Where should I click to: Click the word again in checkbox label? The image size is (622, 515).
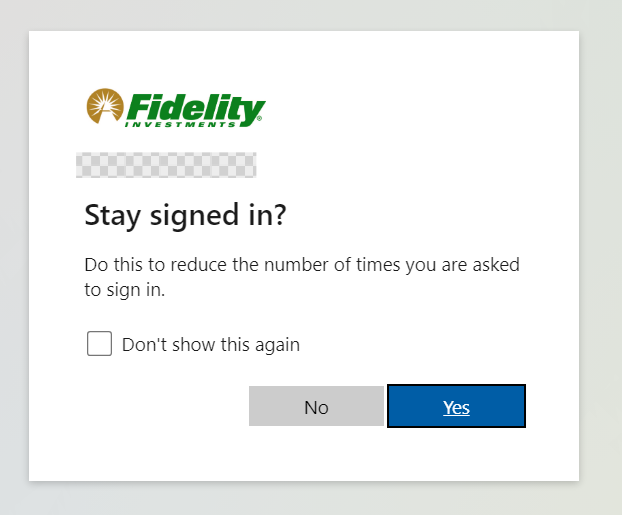[277, 346]
